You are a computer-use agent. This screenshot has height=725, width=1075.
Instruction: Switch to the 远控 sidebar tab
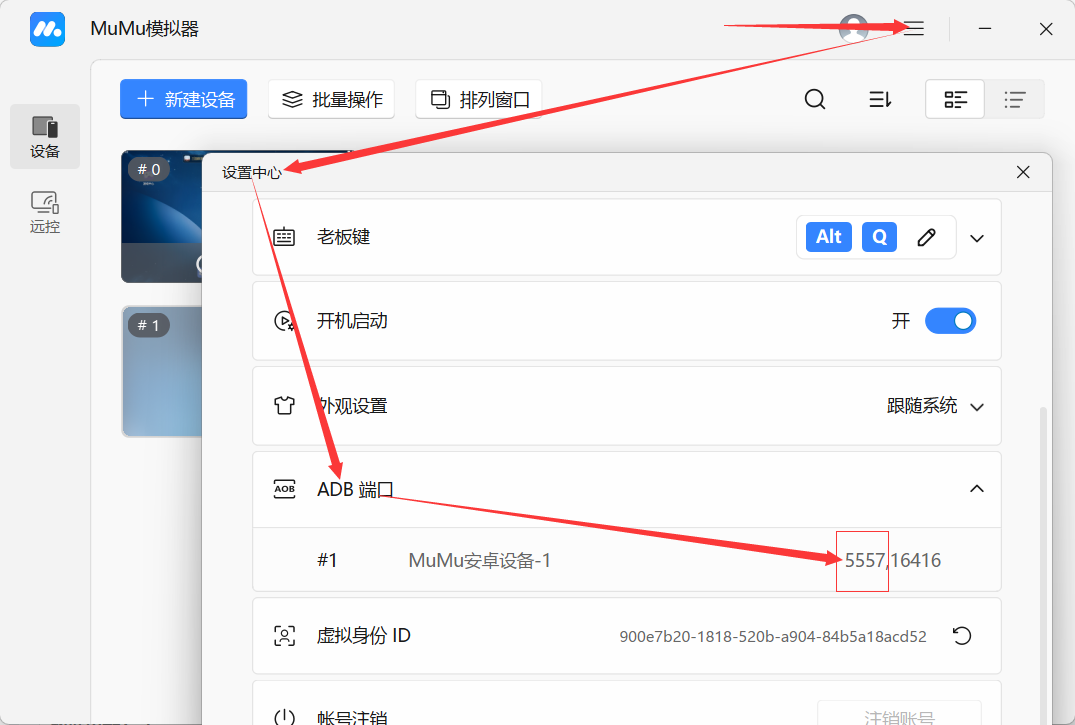45,212
